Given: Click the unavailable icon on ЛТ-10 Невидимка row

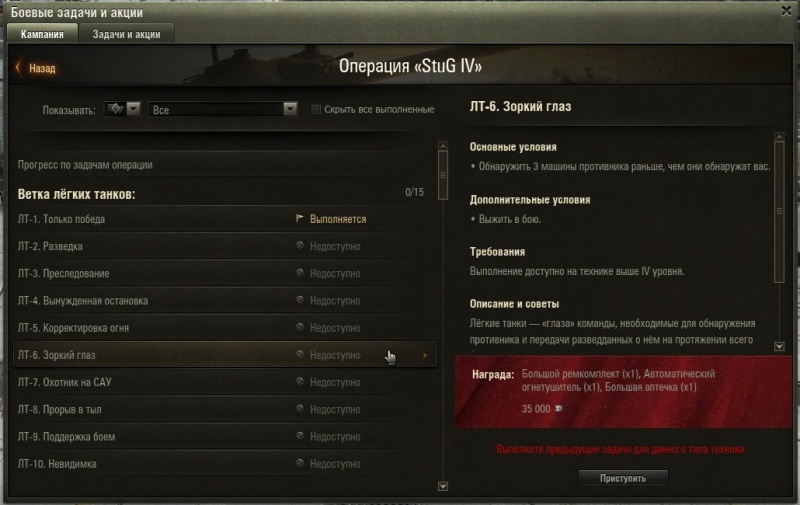Looking at the screenshot, I should pyautogui.click(x=300, y=463).
